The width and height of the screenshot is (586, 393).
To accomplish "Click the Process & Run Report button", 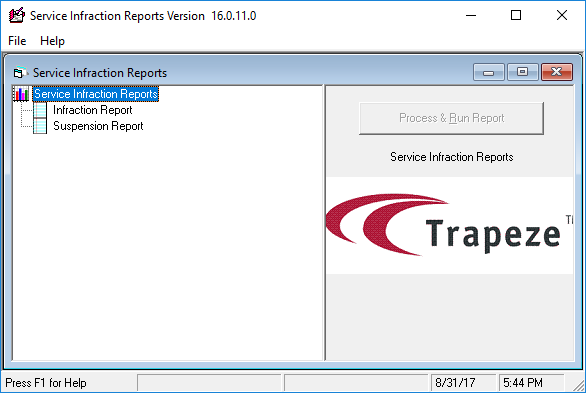I will click(451, 118).
